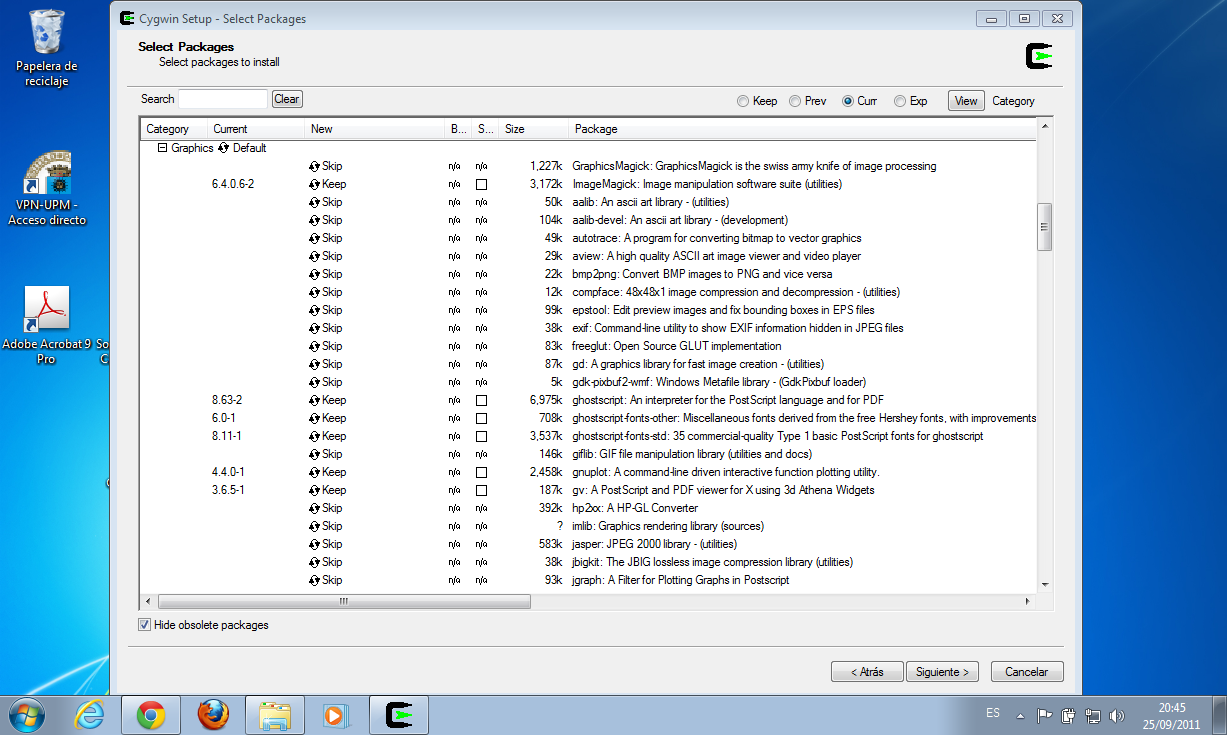Cycle the Skip icon for epstool
The height and width of the screenshot is (735, 1227).
pyautogui.click(x=315, y=311)
